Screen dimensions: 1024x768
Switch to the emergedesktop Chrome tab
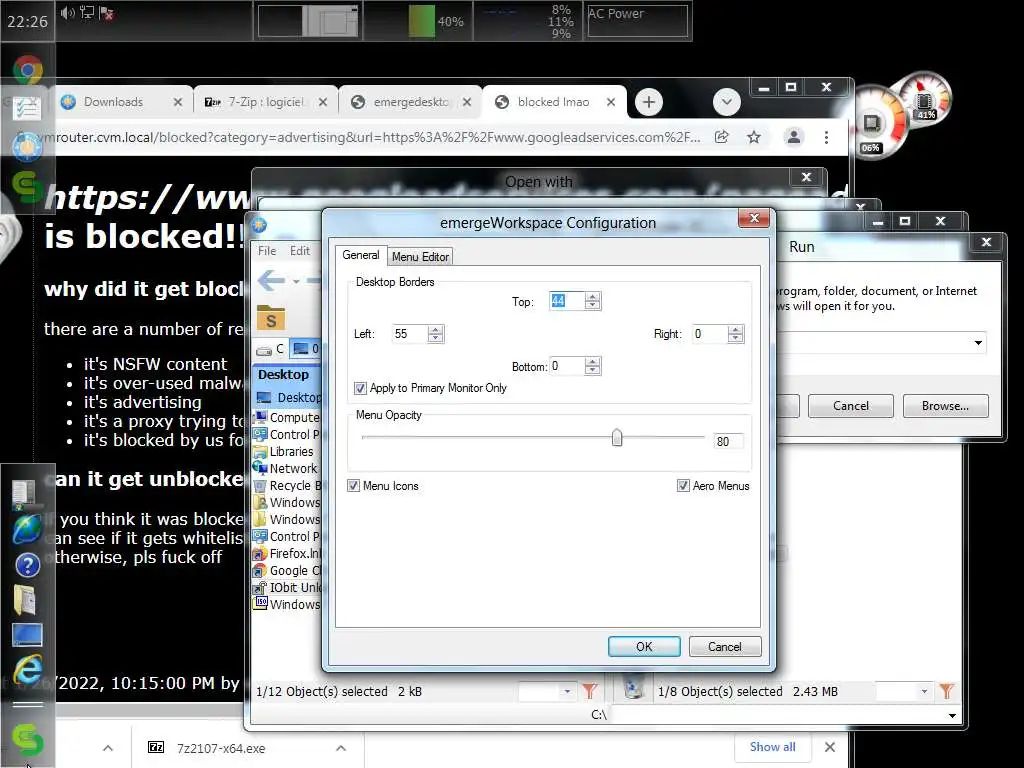click(x=411, y=102)
